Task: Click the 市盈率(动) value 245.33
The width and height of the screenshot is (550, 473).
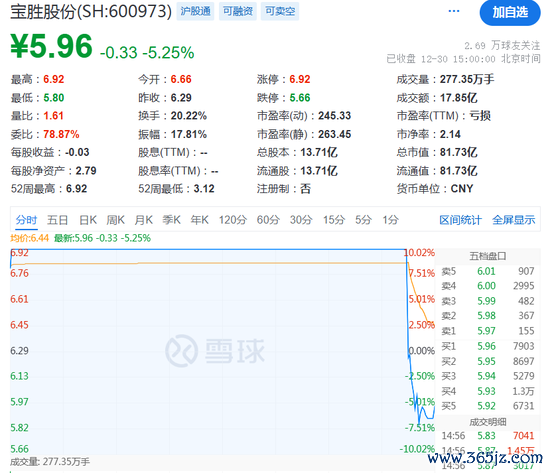Action: (x=335, y=116)
